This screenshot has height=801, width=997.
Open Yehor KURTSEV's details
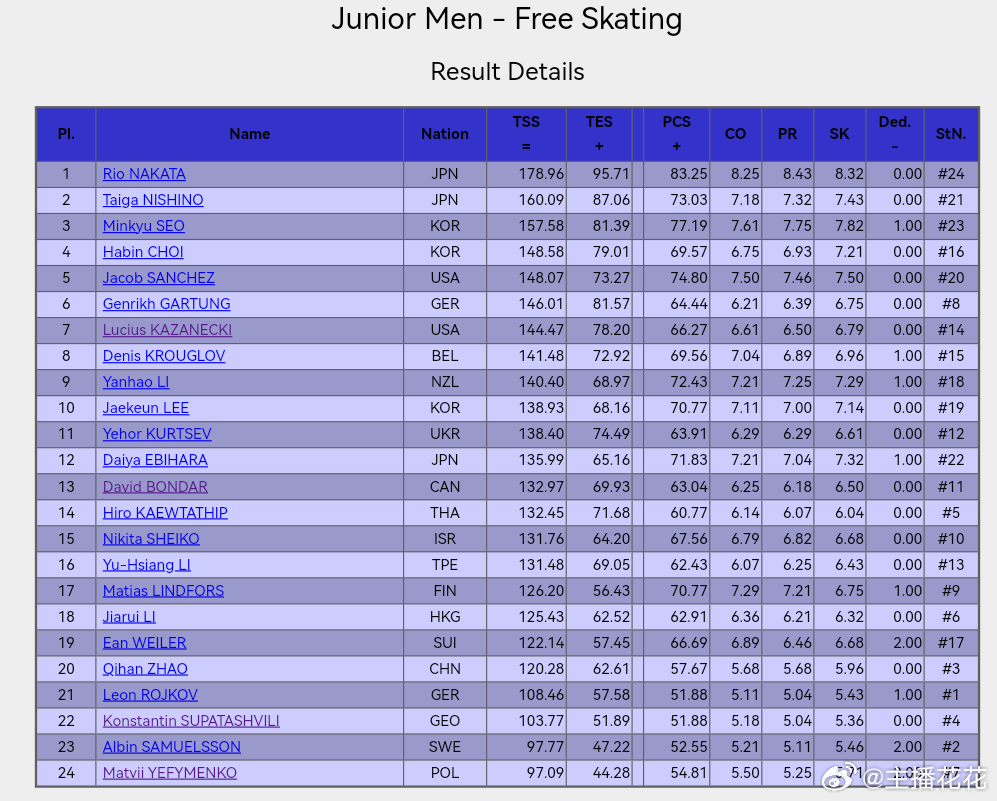pos(157,434)
